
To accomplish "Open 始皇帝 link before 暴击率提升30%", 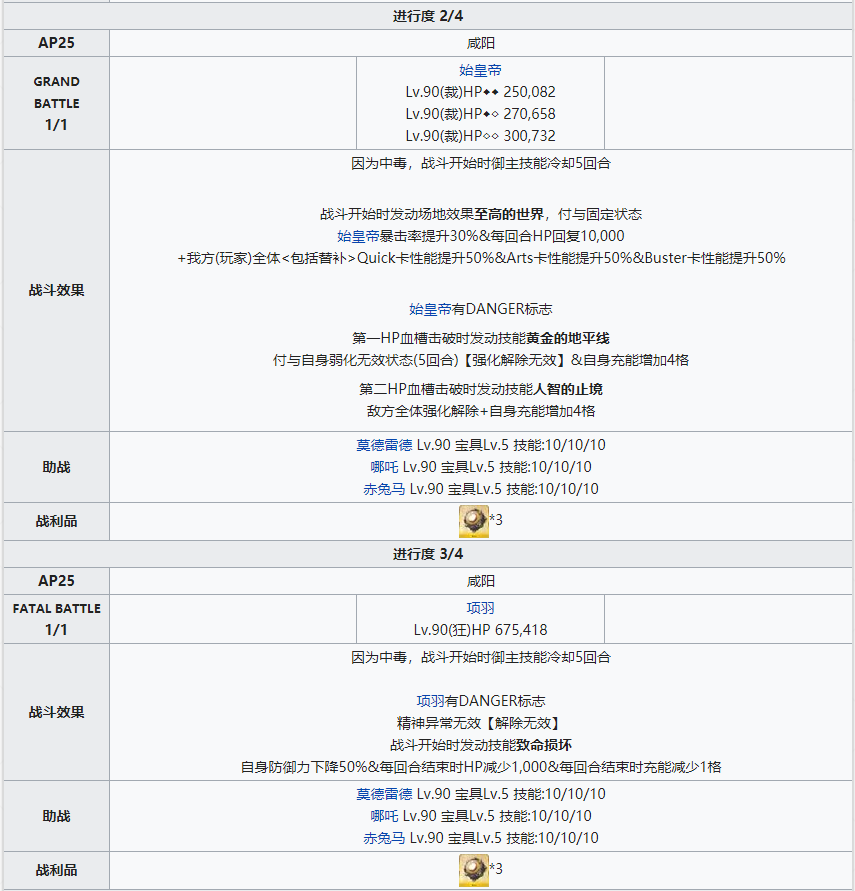I will coord(358,236).
